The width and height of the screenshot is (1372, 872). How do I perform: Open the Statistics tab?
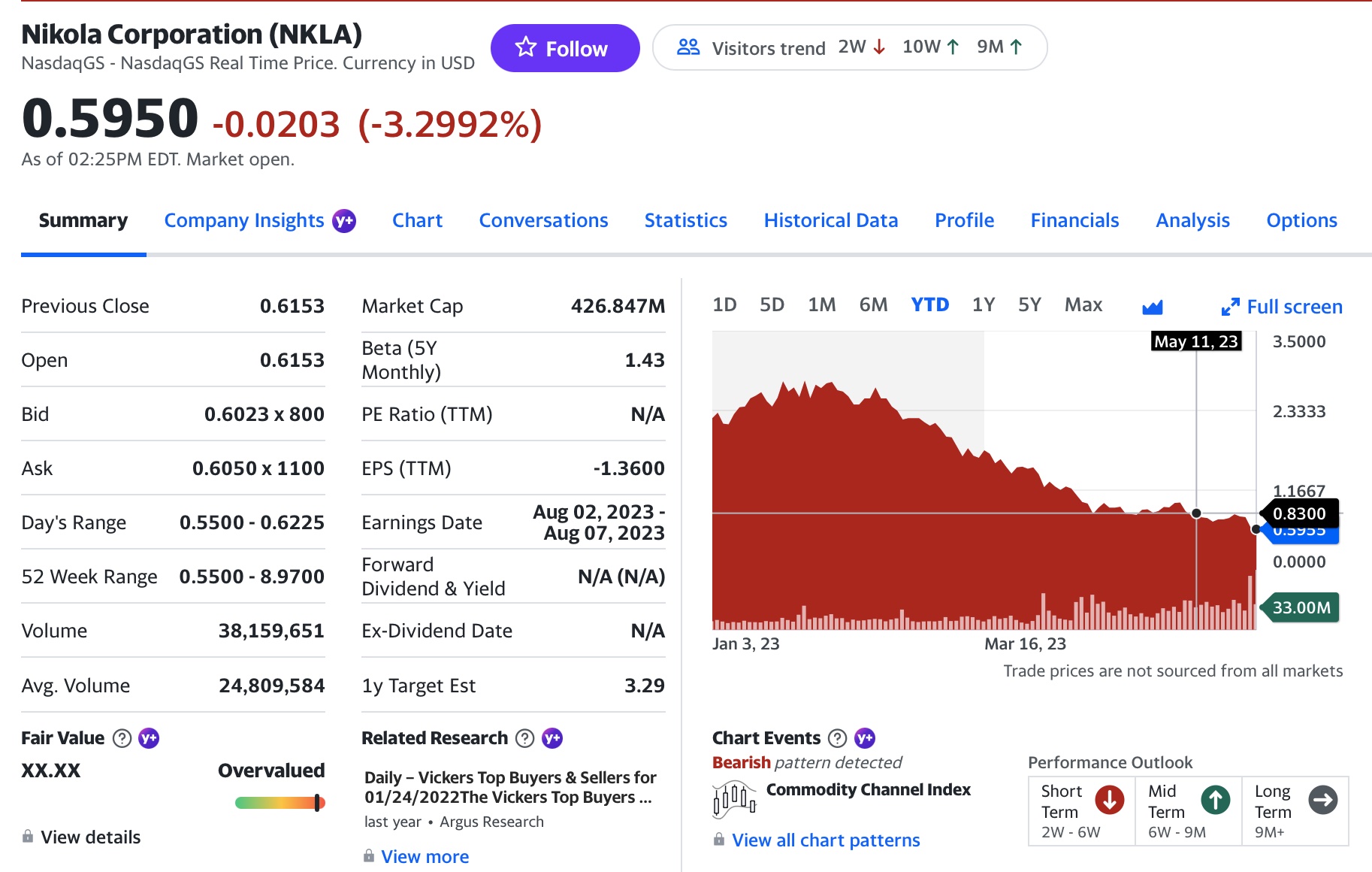tap(685, 221)
